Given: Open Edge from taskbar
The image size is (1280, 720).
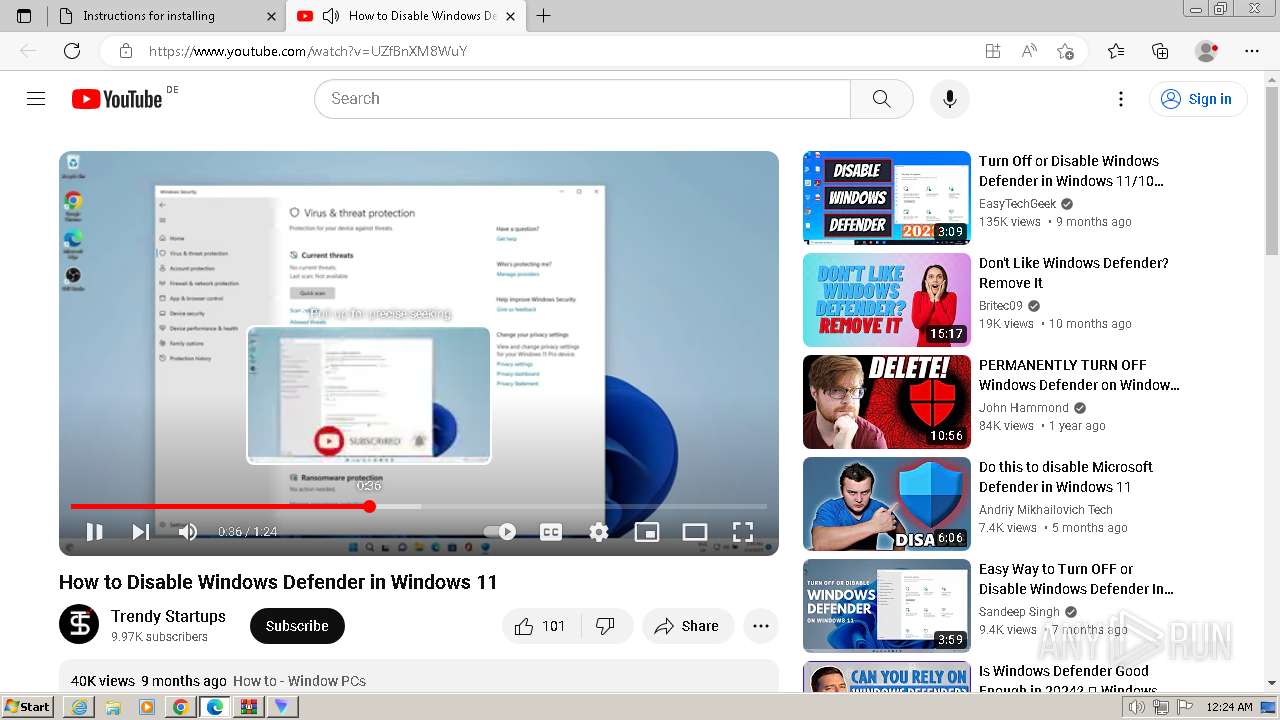Looking at the screenshot, I should pos(215,707).
